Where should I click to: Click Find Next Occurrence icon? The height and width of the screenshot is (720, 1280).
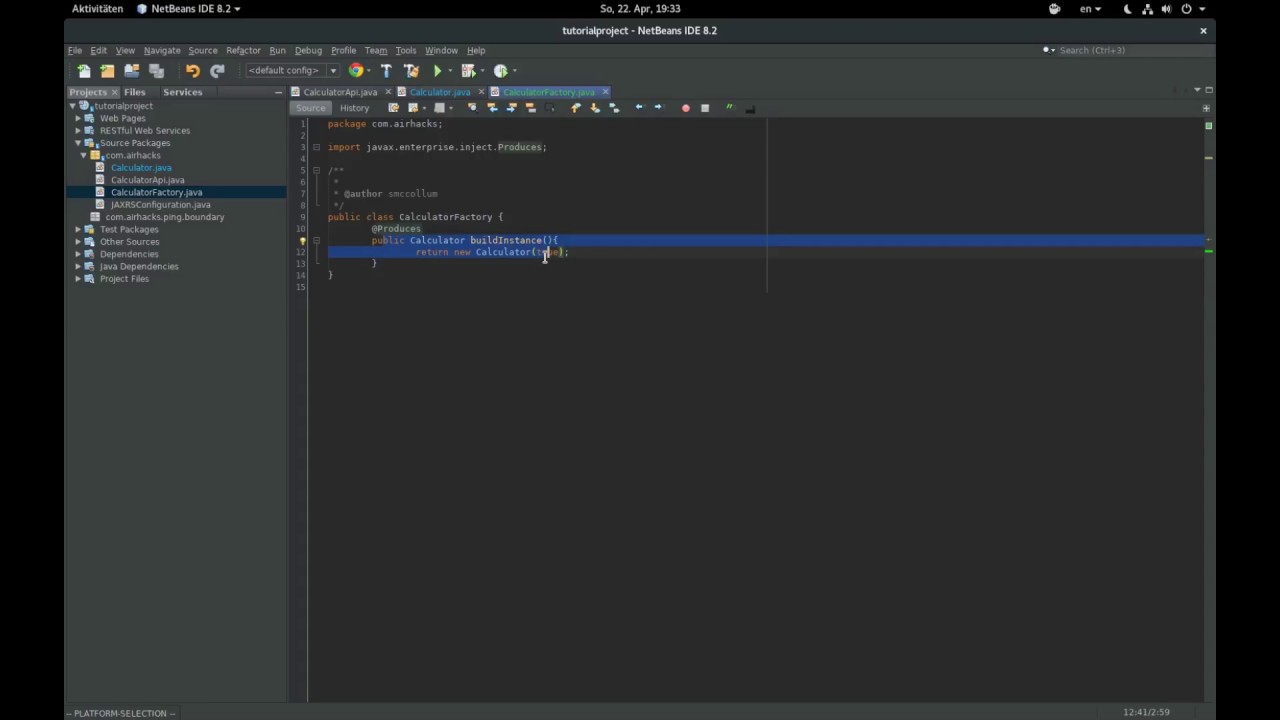[x=511, y=108]
